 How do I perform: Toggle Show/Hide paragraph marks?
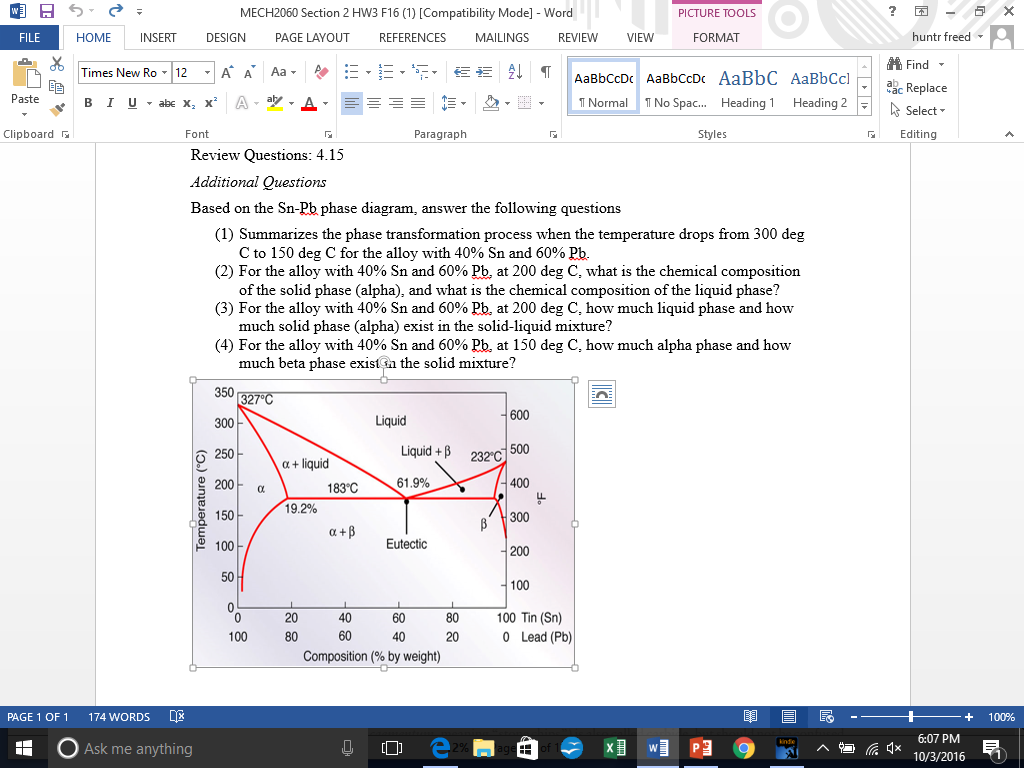(545, 73)
